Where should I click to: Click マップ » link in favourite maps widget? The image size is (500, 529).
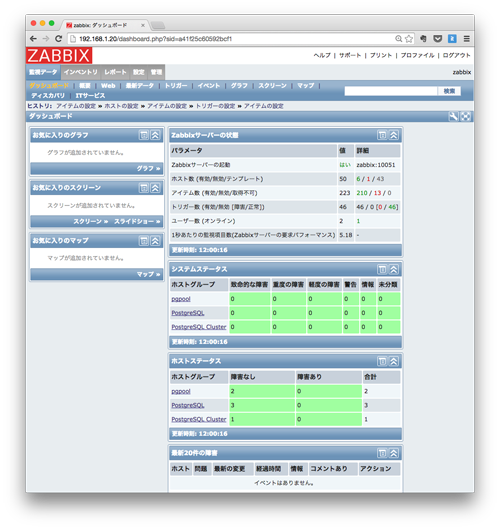pos(148,274)
